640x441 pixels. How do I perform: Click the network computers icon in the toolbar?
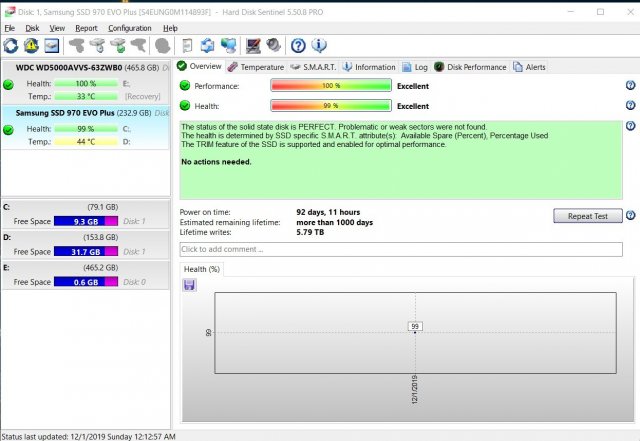[228, 46]
